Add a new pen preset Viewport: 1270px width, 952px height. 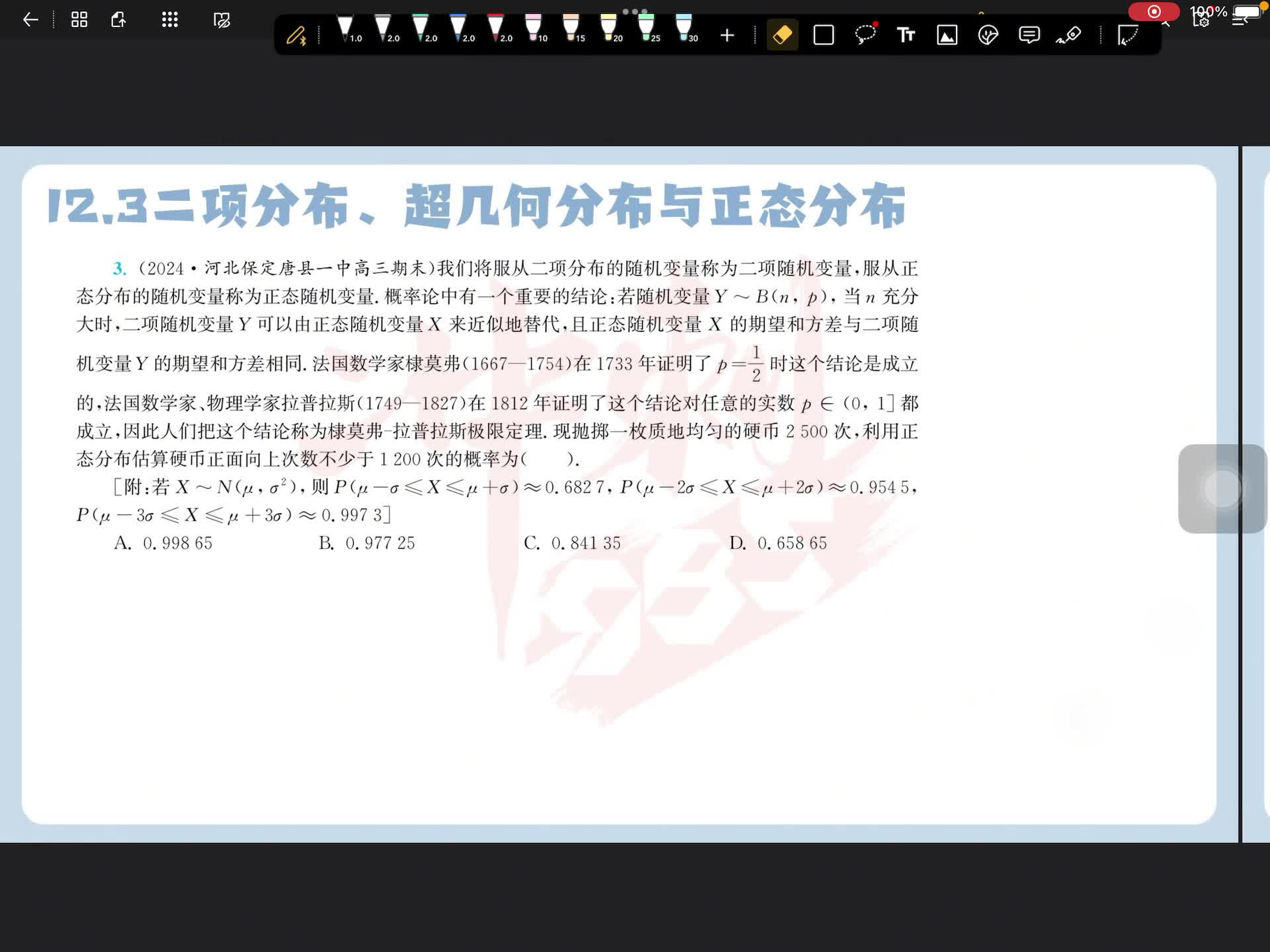[x=727, y=35]
